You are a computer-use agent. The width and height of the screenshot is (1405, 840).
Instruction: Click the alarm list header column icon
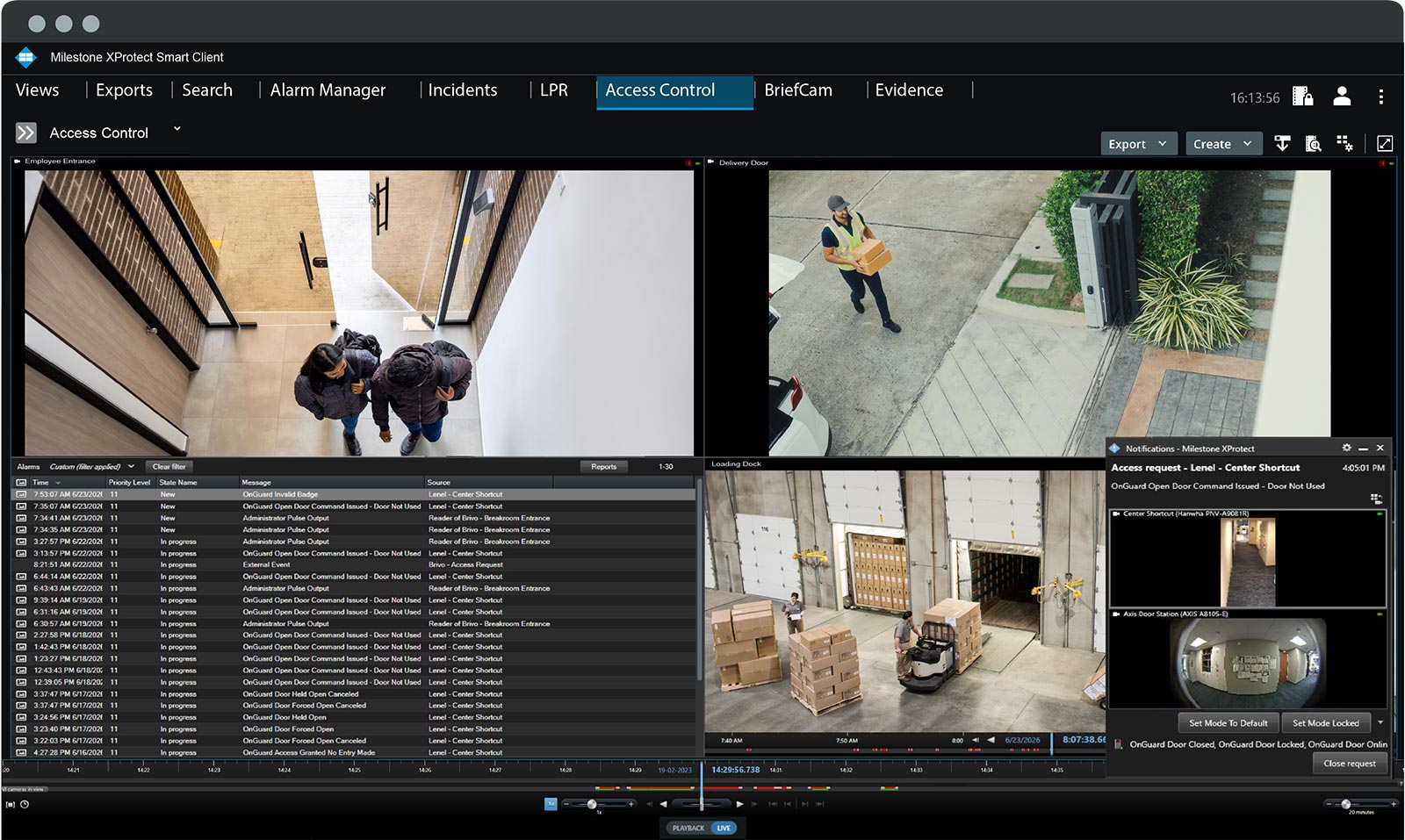click(21, 483)
